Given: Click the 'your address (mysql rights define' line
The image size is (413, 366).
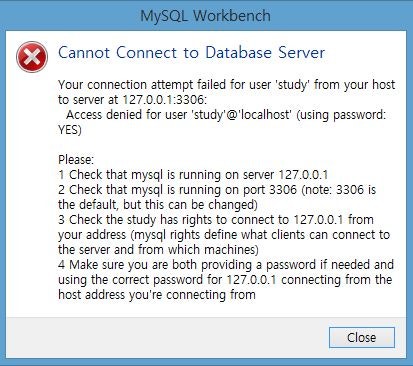Looking at the screenshot, I should [224, 235].
